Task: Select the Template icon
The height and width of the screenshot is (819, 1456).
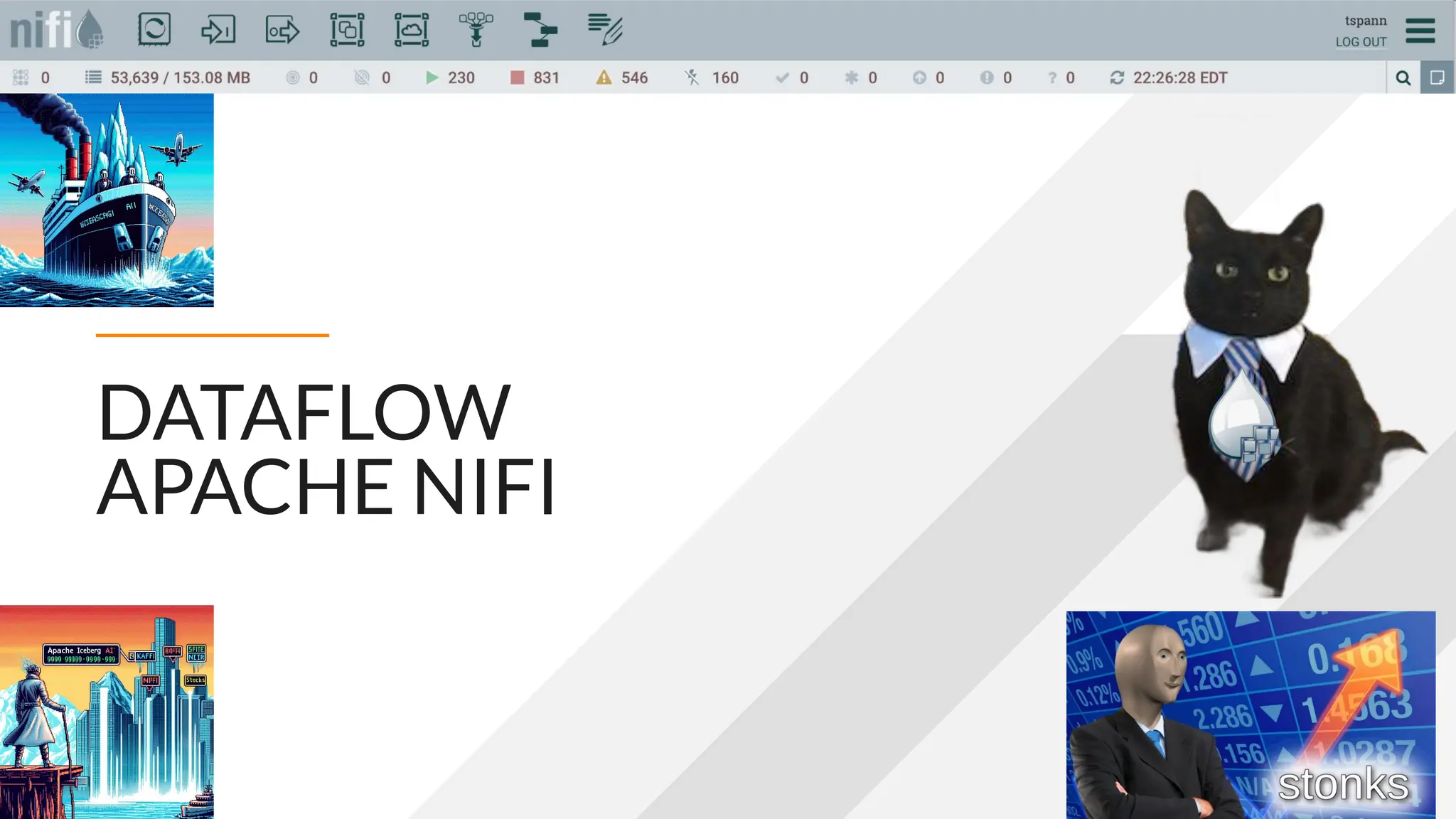Action: click(x=540, y=30)
